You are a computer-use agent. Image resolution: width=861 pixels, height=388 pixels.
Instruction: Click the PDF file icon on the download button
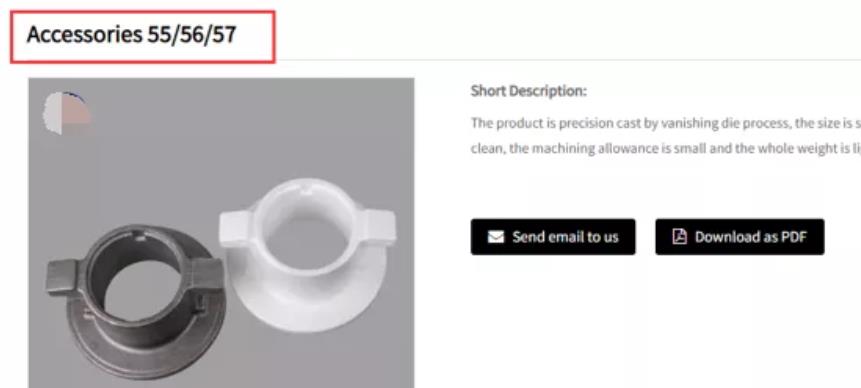pos(679,237)
